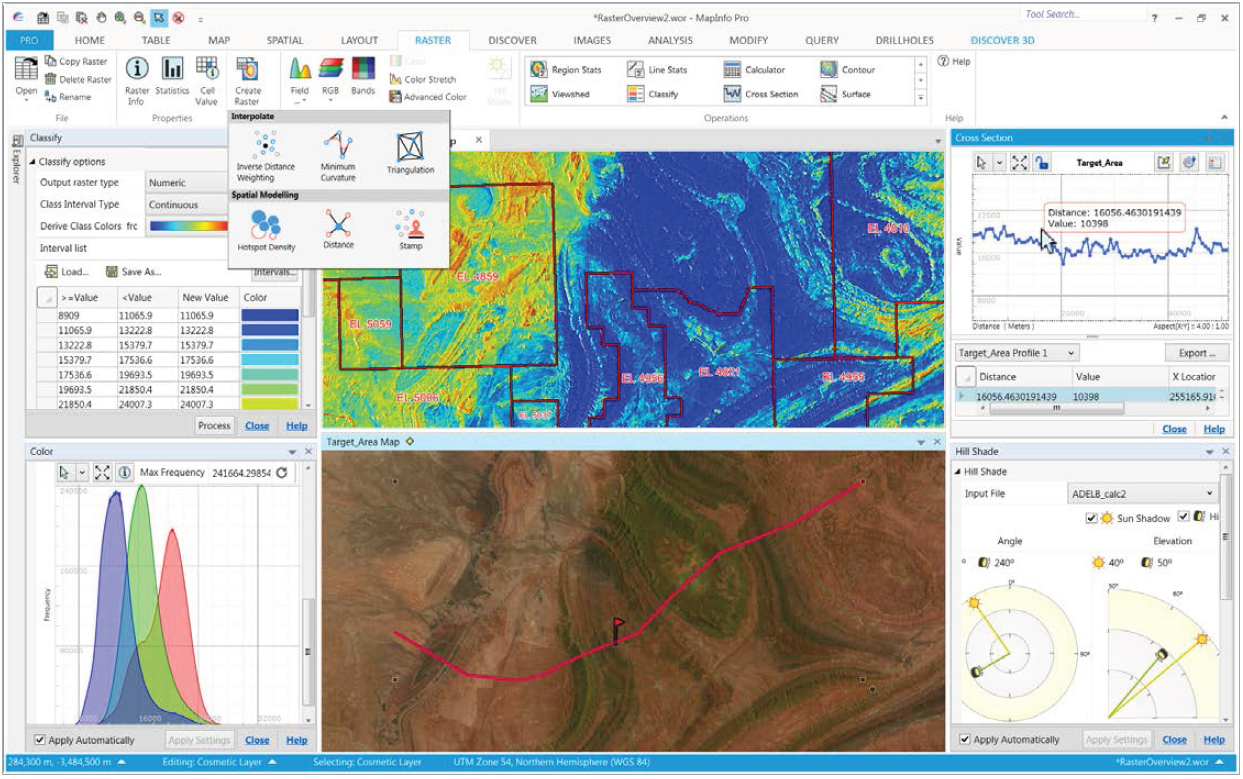This screenshot has height=779, width=1243.
Task: Select the Hotspot Density spatial modelling tool
Action: coord(267,227)
